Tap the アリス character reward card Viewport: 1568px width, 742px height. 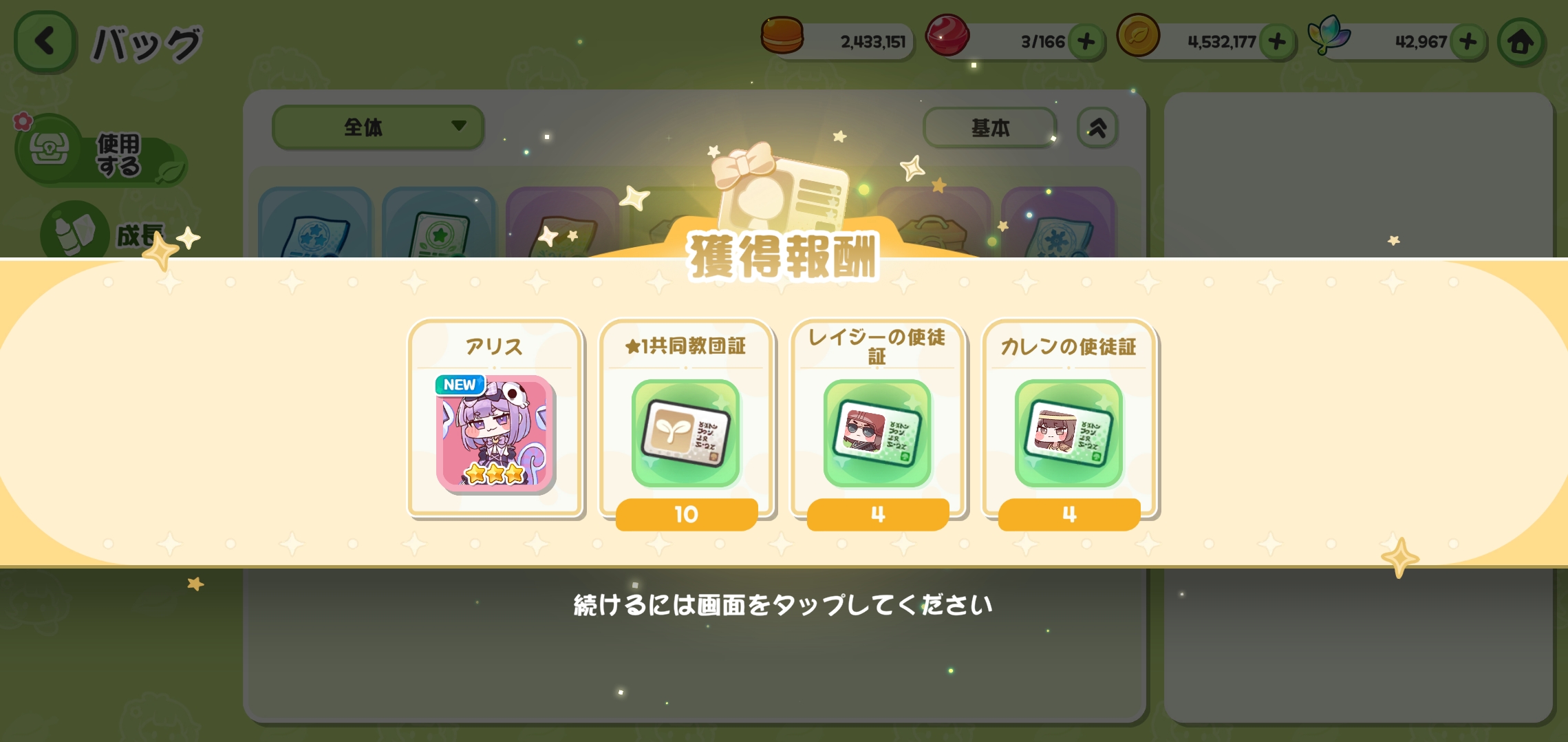(x=495, y=418)
